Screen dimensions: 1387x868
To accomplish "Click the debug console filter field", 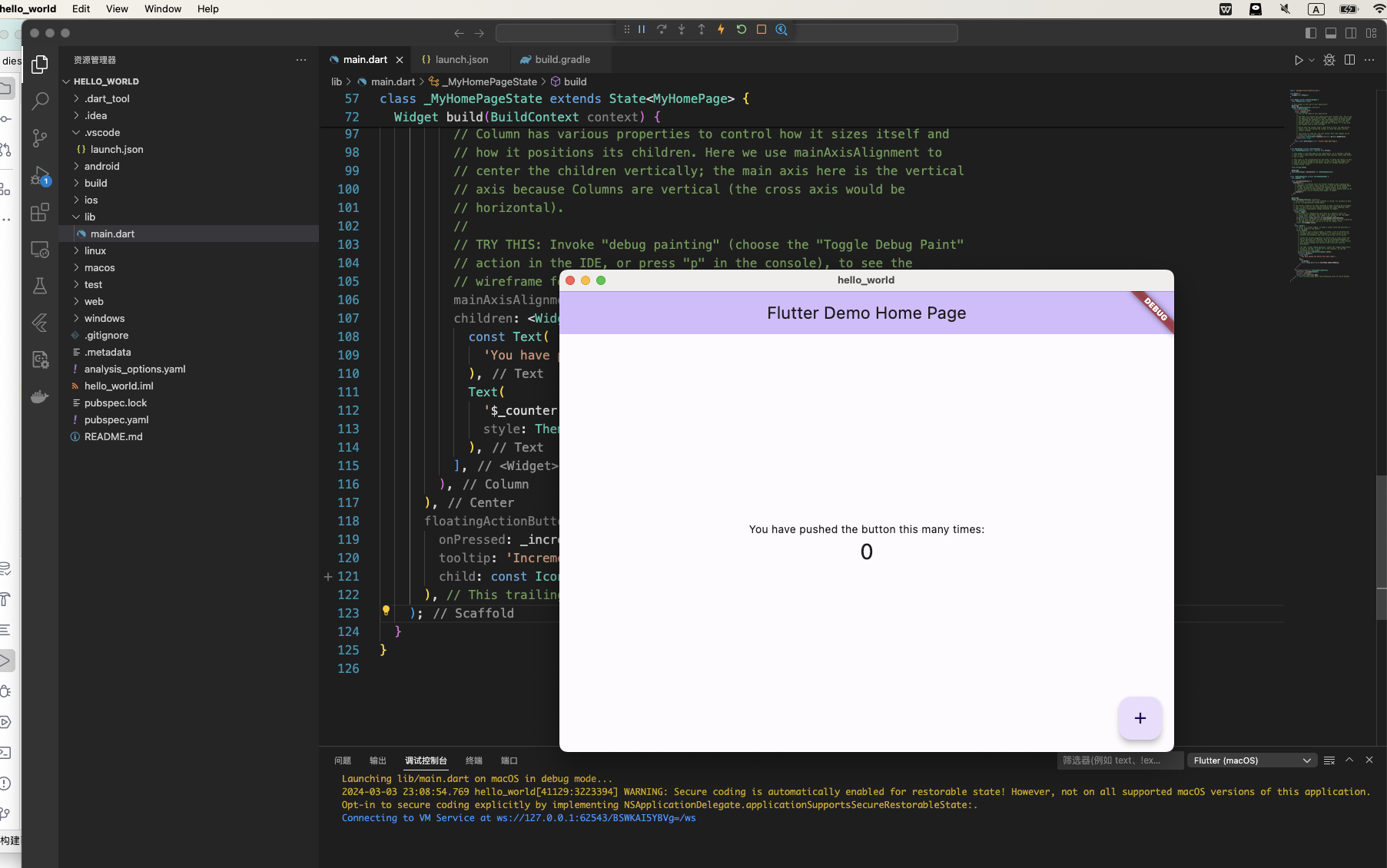I will [x=1120, y=760].
